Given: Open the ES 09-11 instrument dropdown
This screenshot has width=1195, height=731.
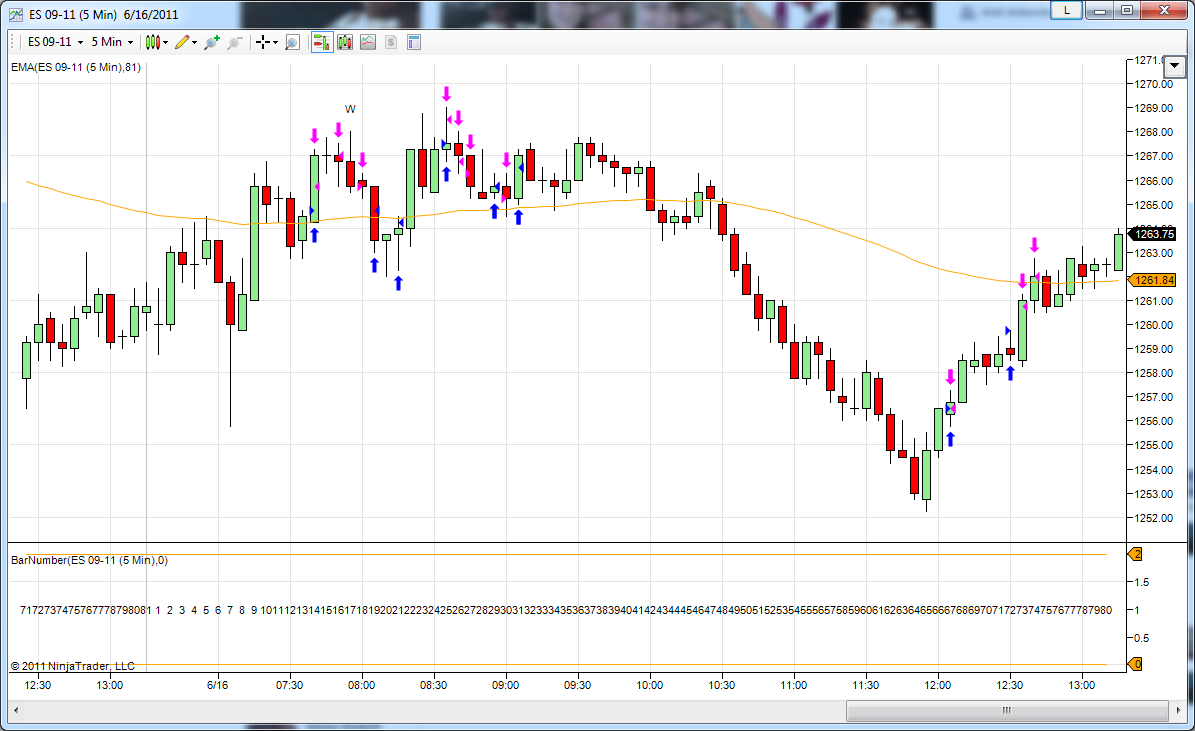Looking at the screenshot, I should [x=55, y=42].
